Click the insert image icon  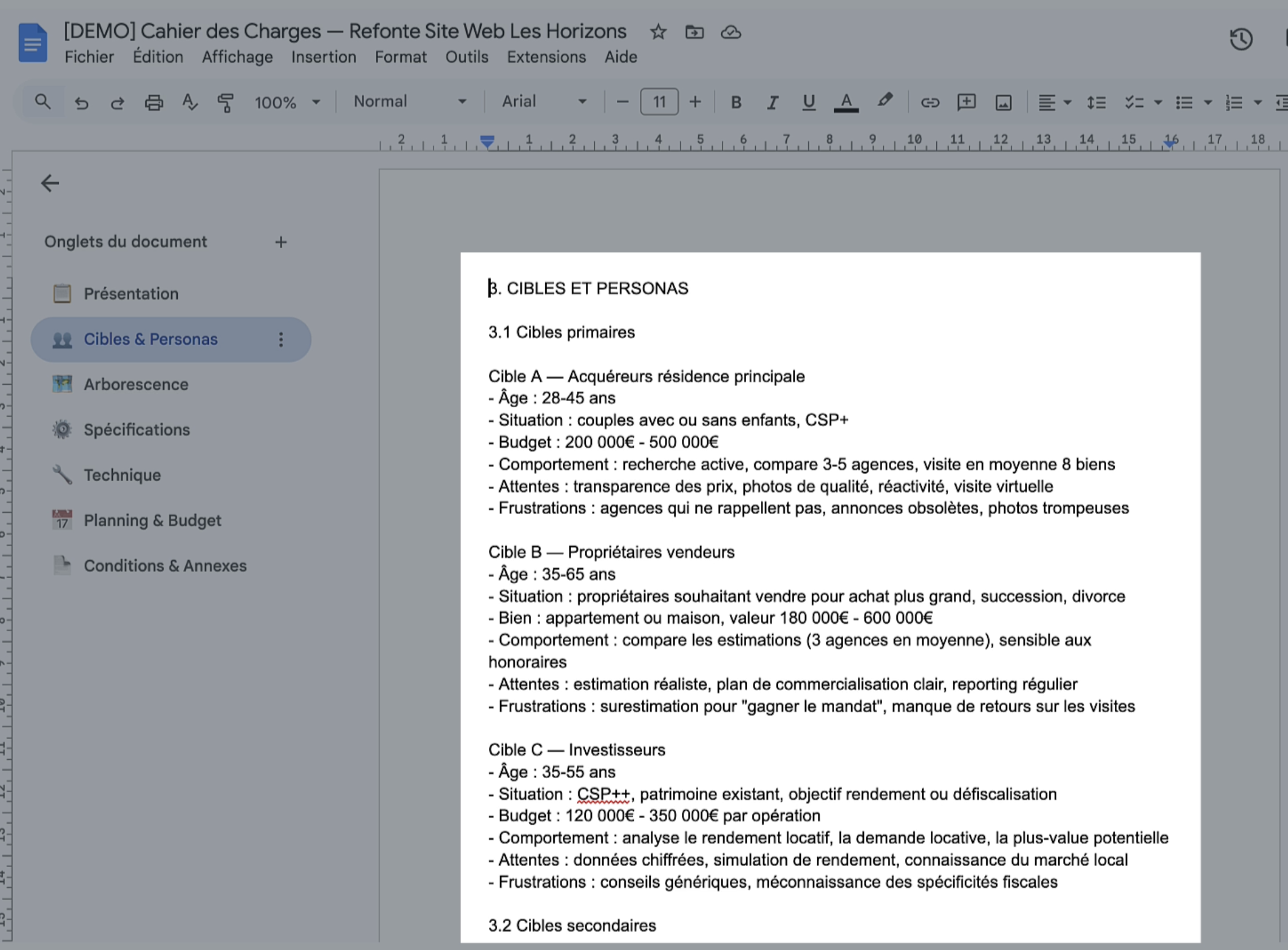(1003, 102)
